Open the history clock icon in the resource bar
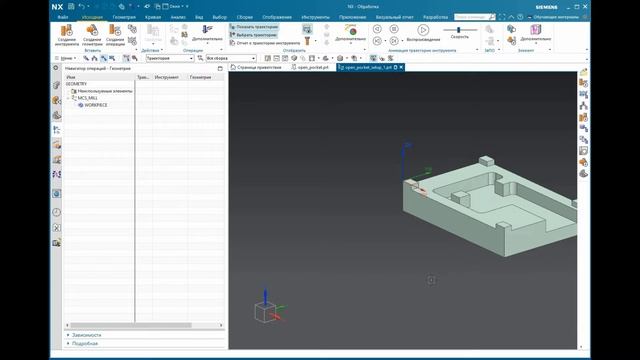This screenshot has width=640, height=360. click(57, 212)
